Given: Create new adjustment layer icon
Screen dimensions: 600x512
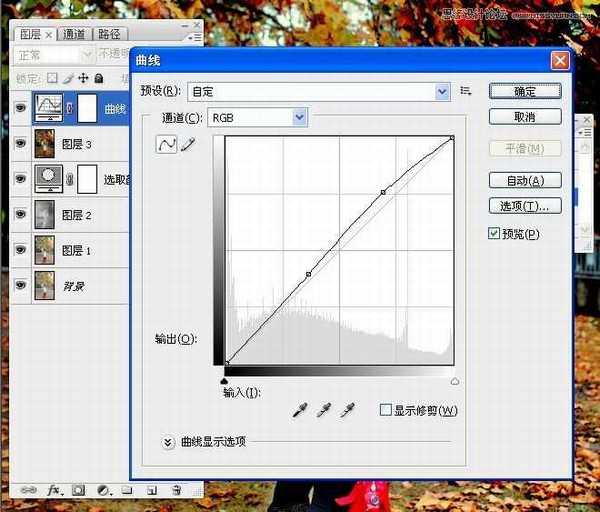Looking at the screenshot, I should point(103,490).
